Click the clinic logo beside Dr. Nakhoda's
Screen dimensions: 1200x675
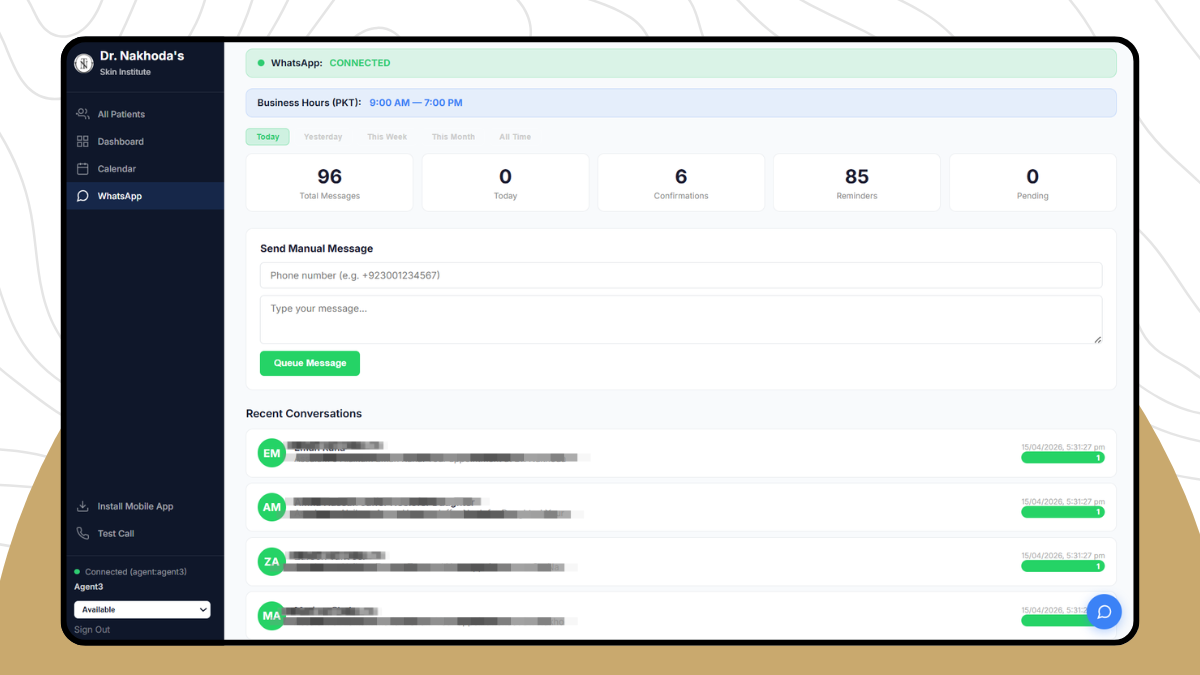point(84,63)
